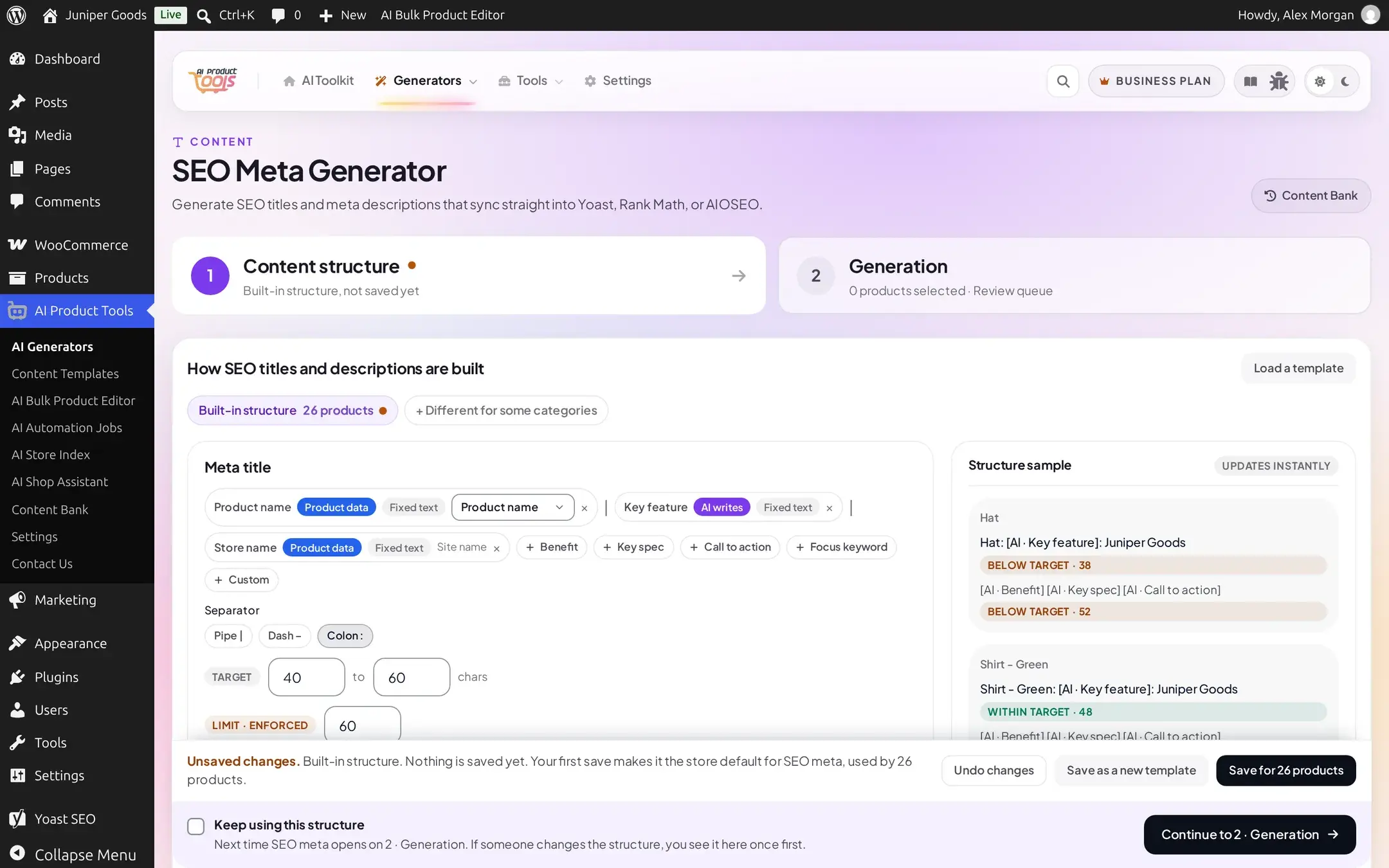Screen dimensions: 1389x868
Task: Switch to light mode sun icon
Action: pos(1320,82)
